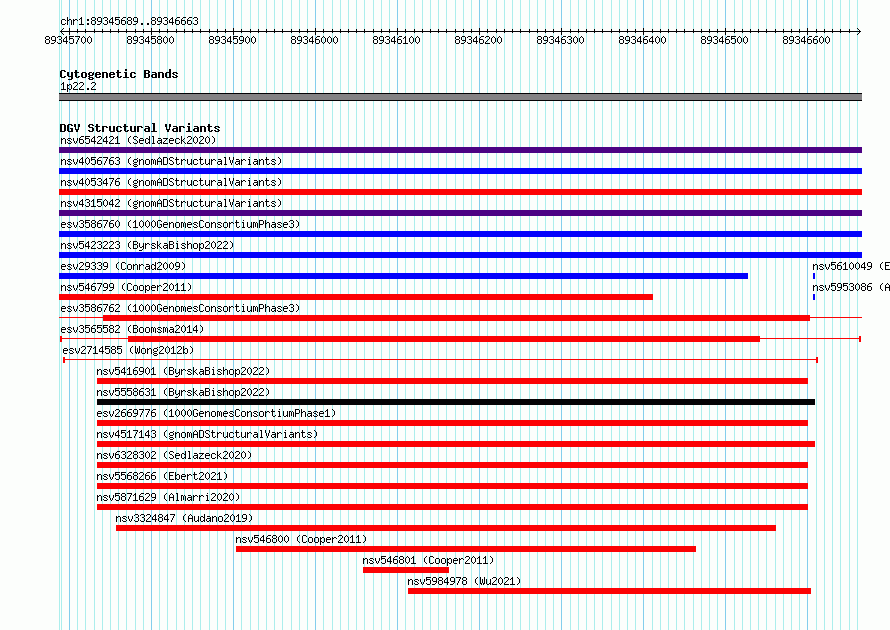Open nsv546801 (Cooper2011) label
This screenshot has height=630, width=890.
pos(428,560)
